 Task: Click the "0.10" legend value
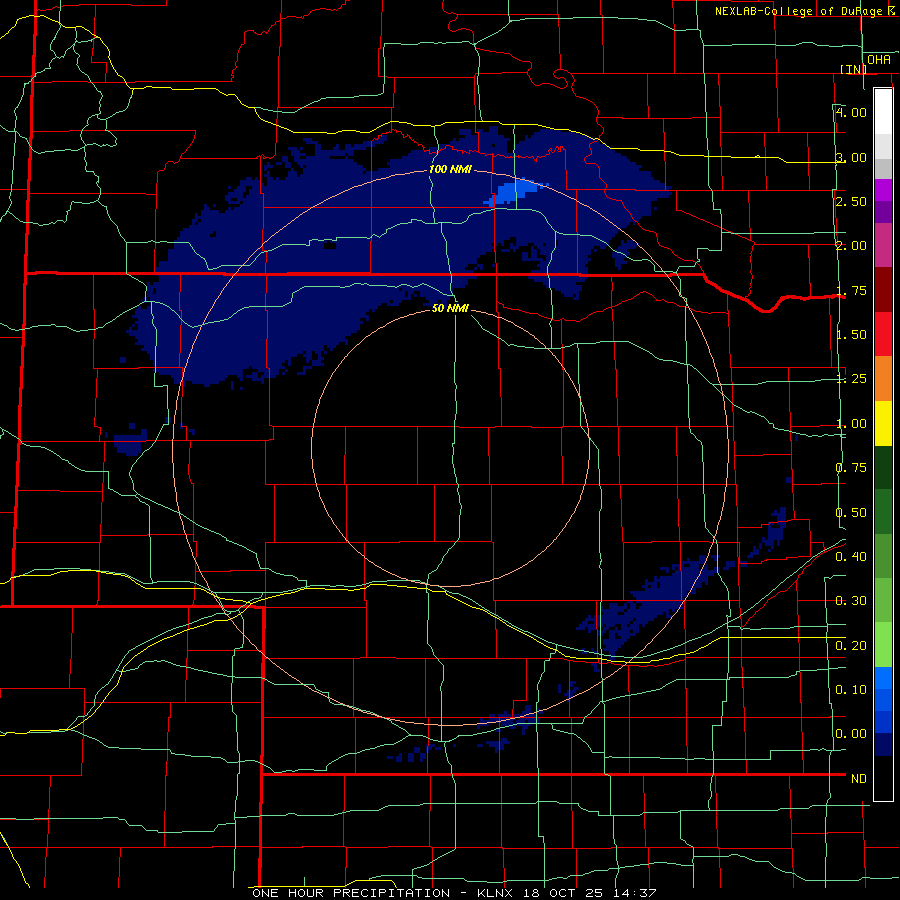tap(851, 690)
